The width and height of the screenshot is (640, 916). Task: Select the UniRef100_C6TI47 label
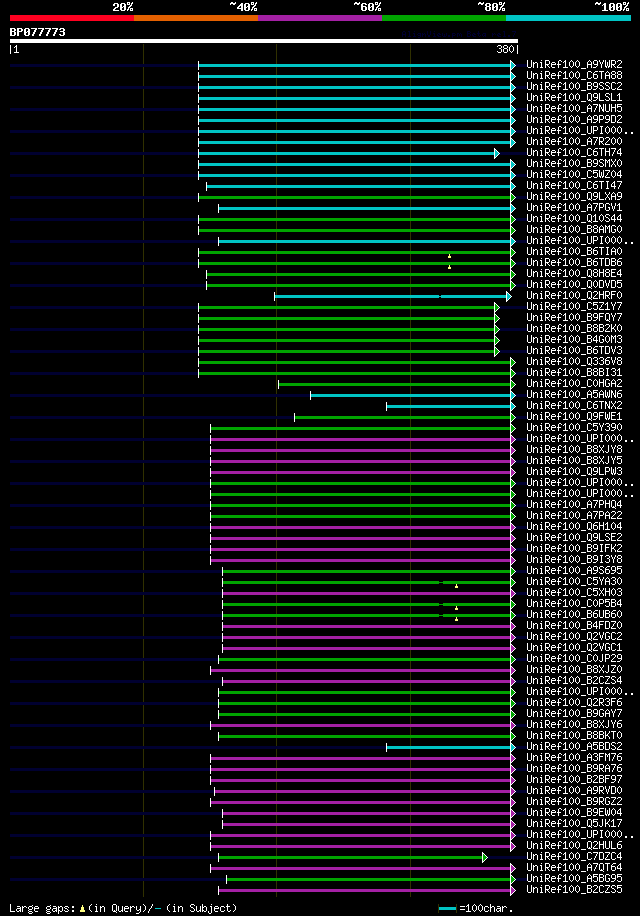(574, 185)
